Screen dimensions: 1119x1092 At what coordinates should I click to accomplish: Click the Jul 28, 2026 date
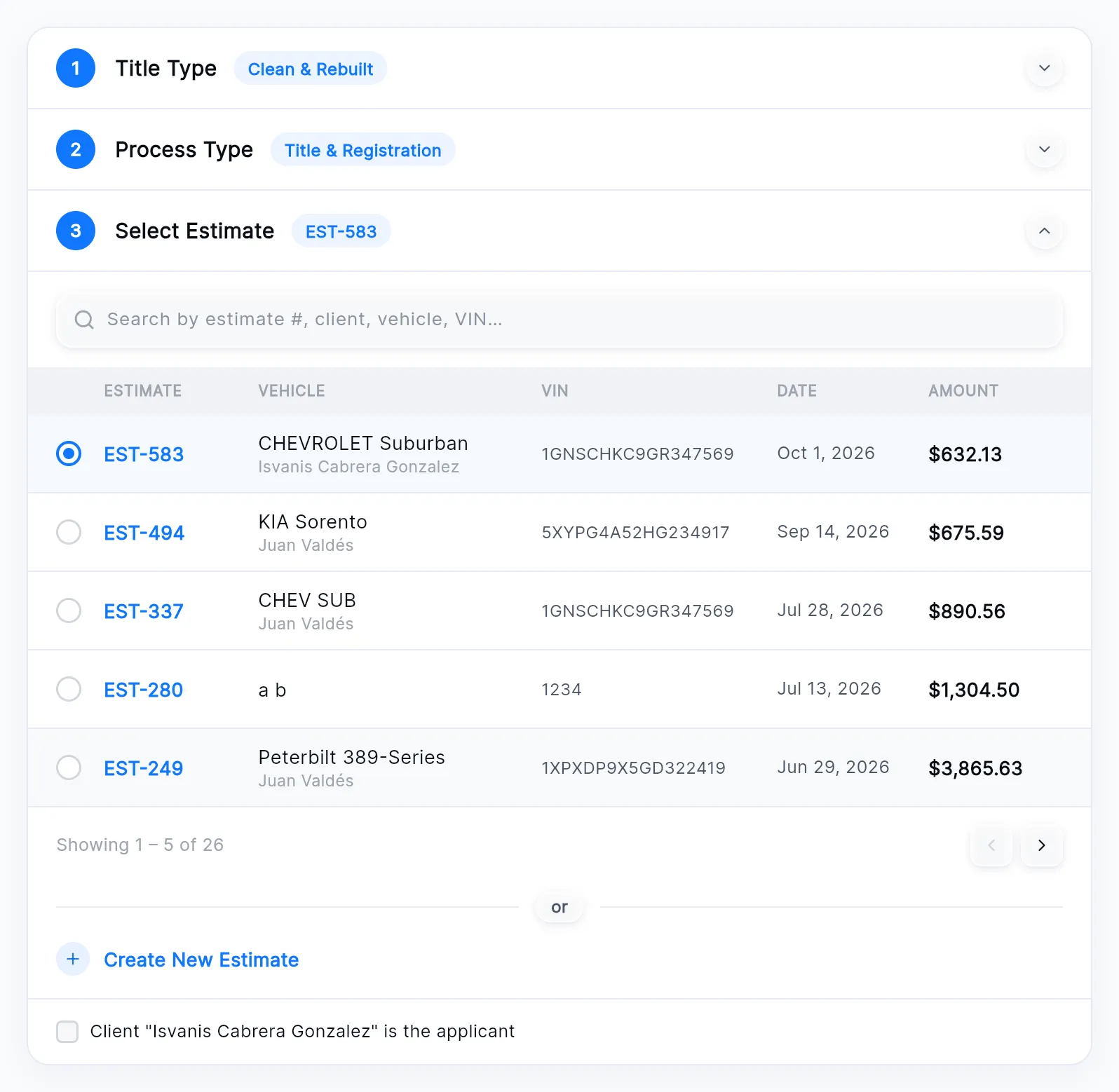tap(830, 610)
